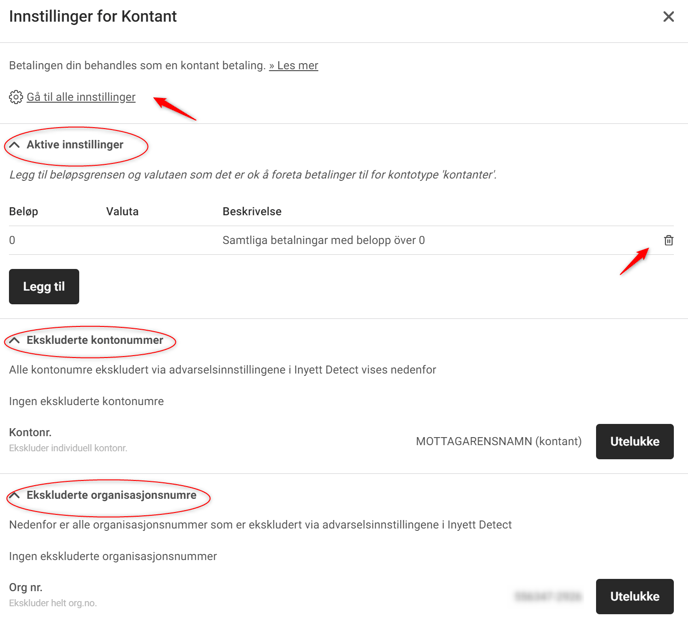Open the Les mer link
Screen dimensions: 688x626
pyautogui.click(x=294, y=65)
